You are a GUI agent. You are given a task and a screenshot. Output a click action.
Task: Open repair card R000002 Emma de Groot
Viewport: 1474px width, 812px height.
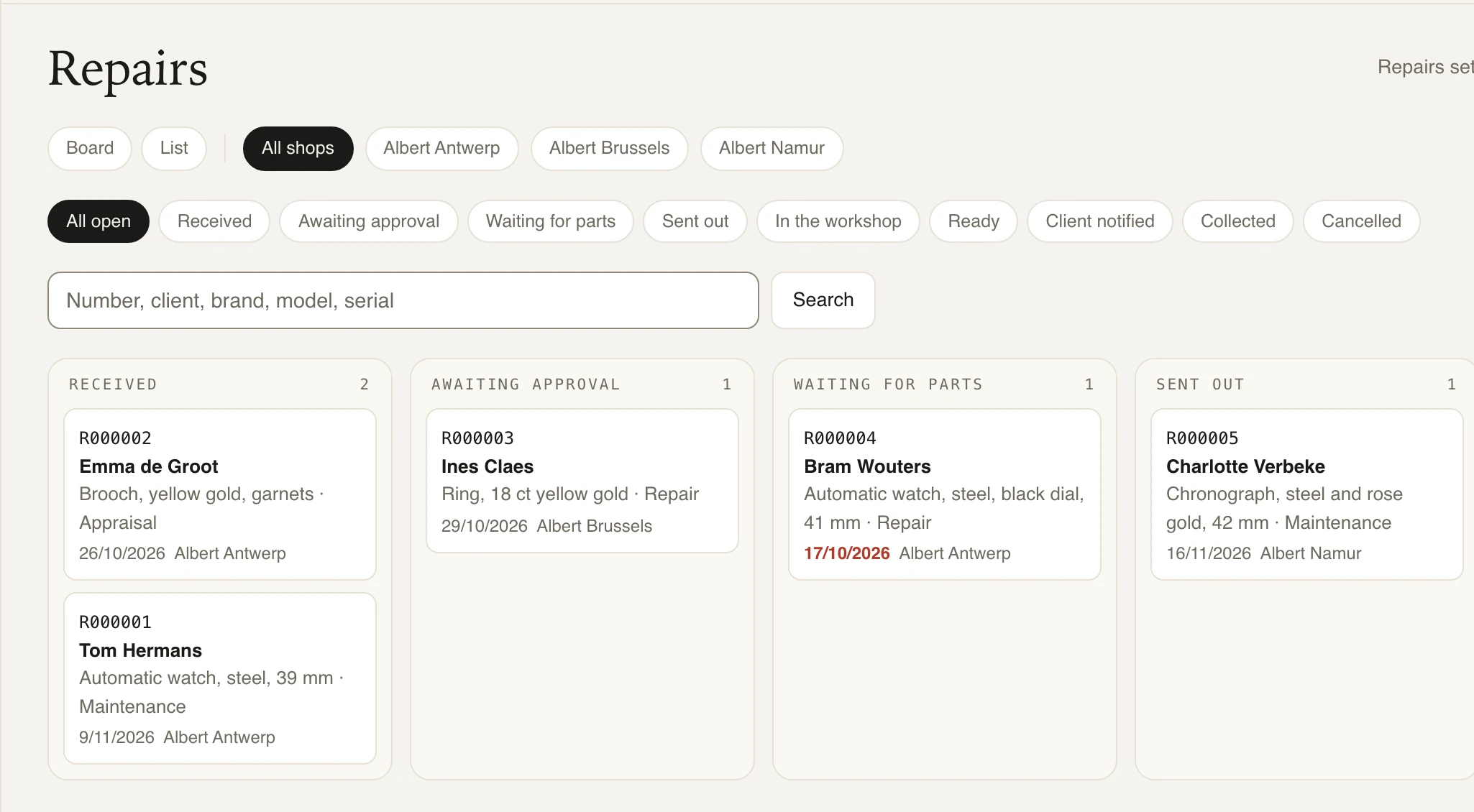(220, 494)
